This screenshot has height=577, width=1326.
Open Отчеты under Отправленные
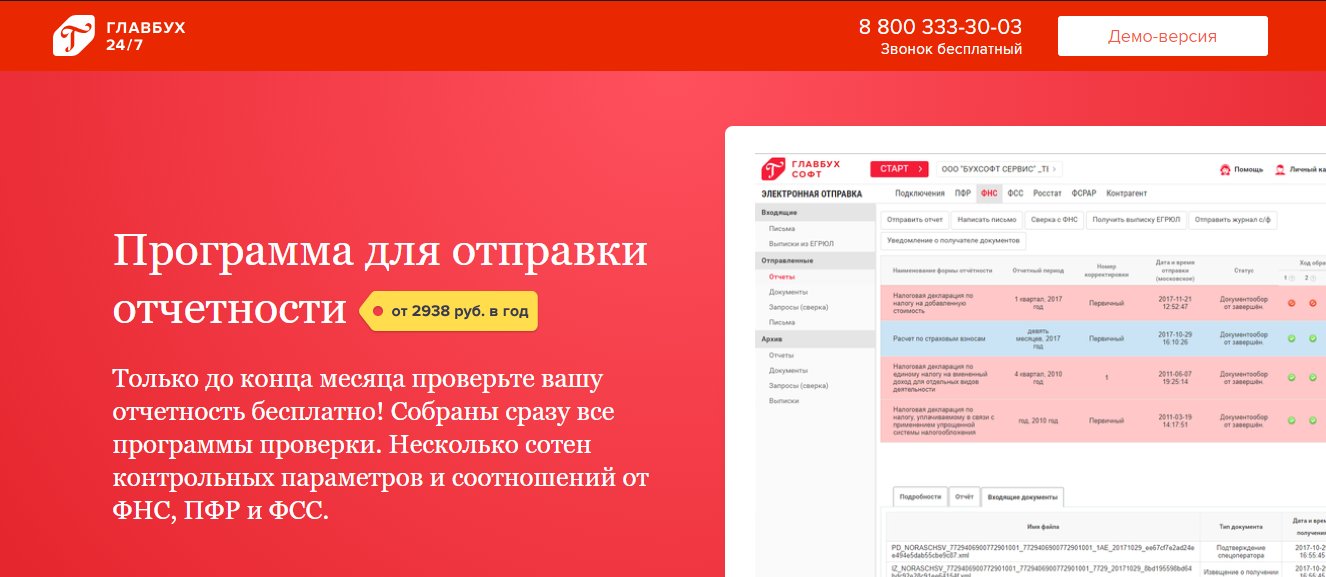(781, 276)
